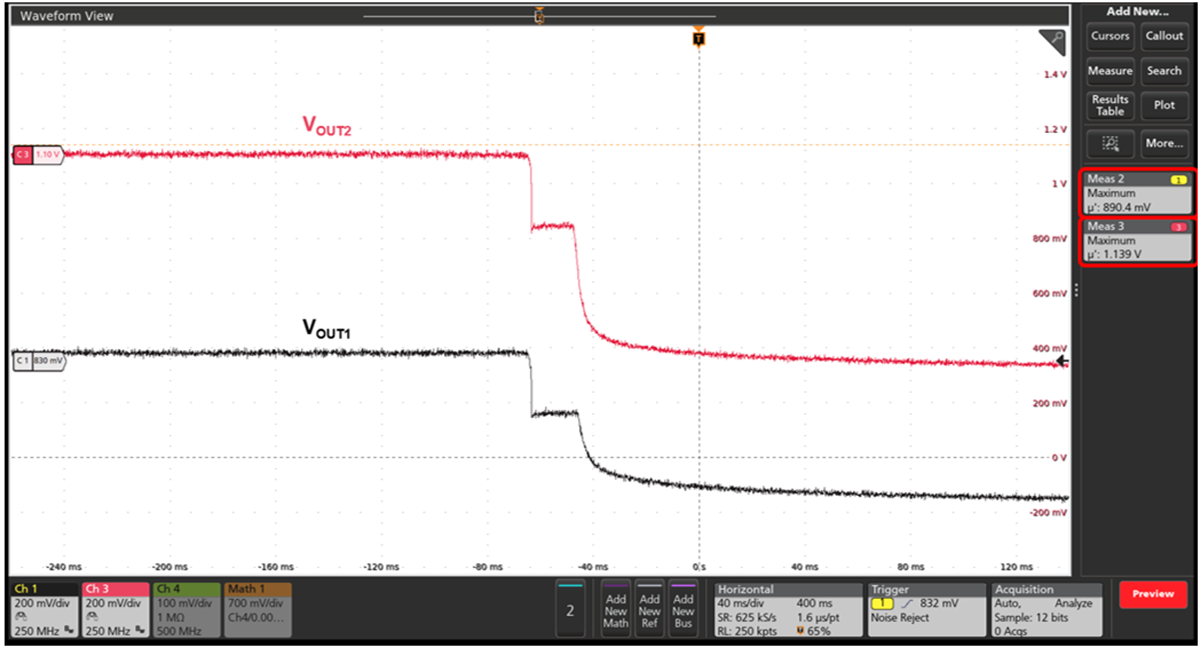Viewport: 1200px width, 648px height.
Task: Click the red Preview button
Action: coord(1153,594)
